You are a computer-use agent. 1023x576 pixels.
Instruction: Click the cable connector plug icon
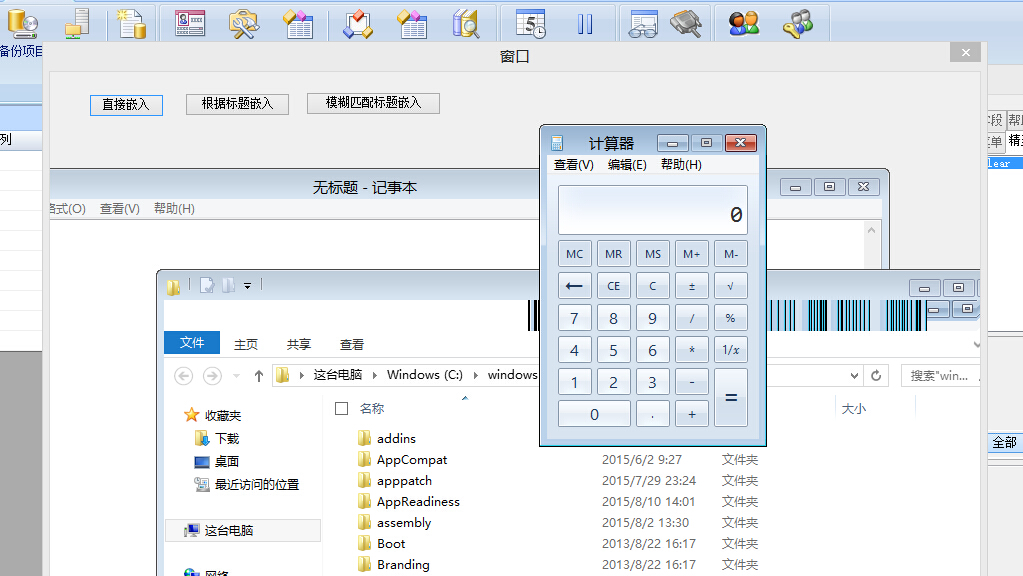pos(686,24)
